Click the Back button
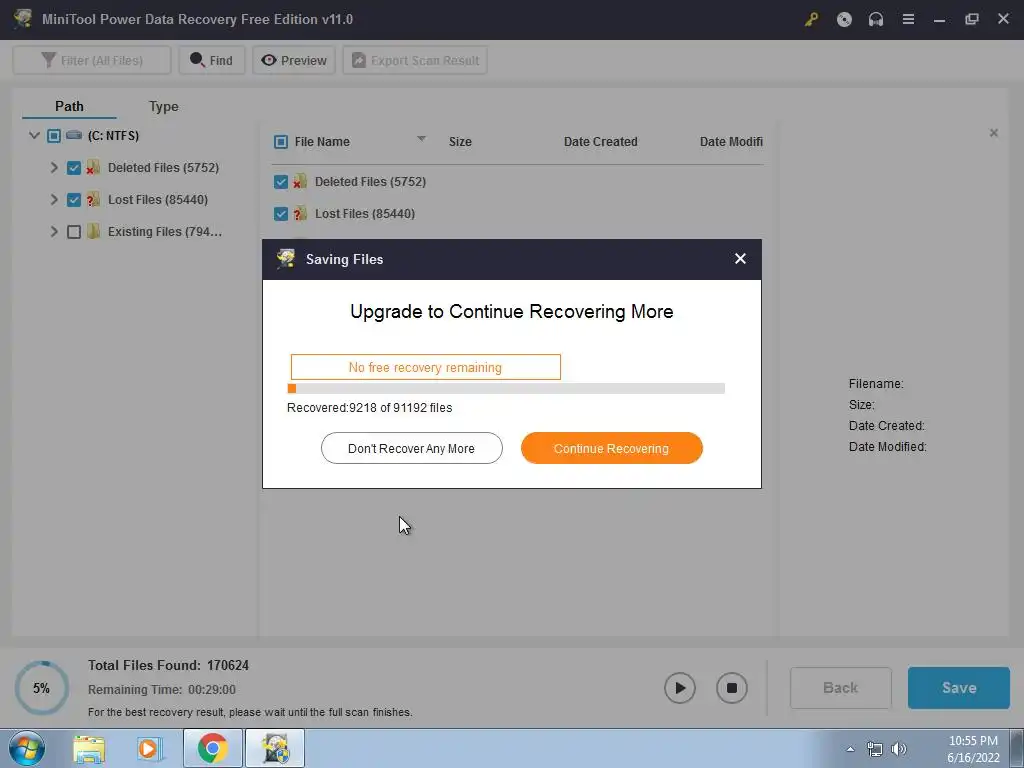This screenshot has height=768, width=1024. pos(840,688)
